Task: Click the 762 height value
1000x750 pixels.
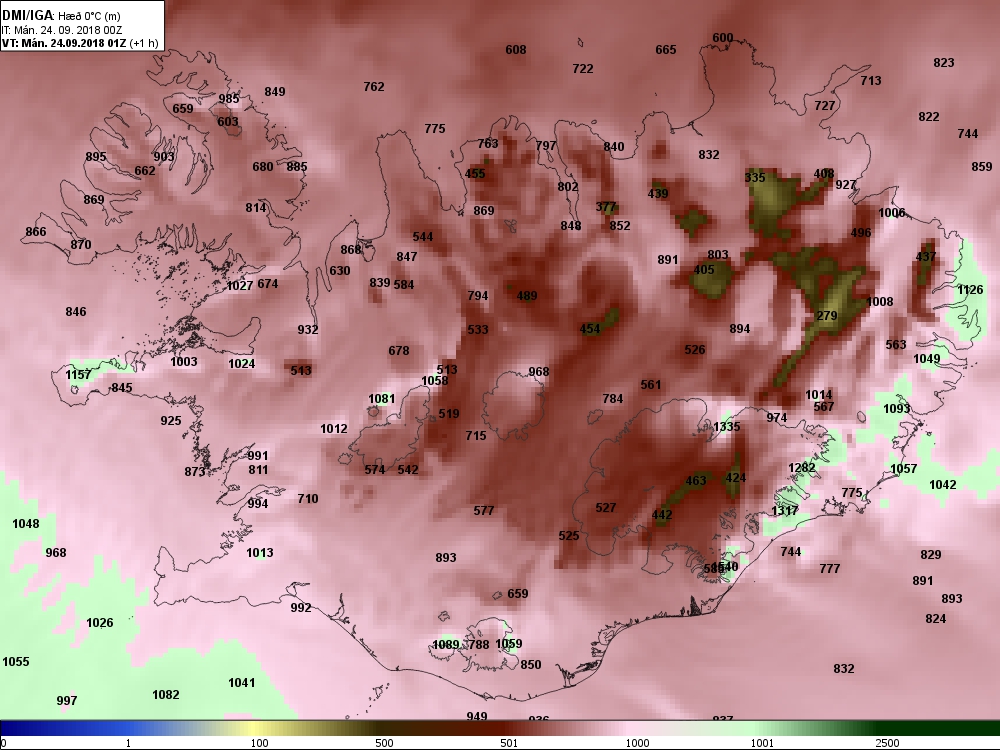Action: tap(374, 86)
